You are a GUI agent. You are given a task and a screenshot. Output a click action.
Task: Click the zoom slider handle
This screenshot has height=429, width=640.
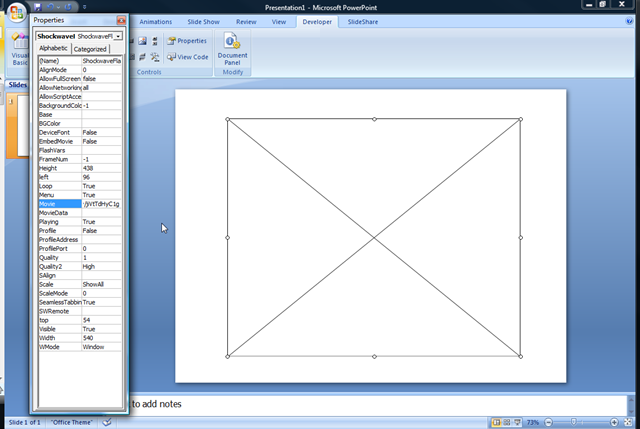tap(573, 422)
